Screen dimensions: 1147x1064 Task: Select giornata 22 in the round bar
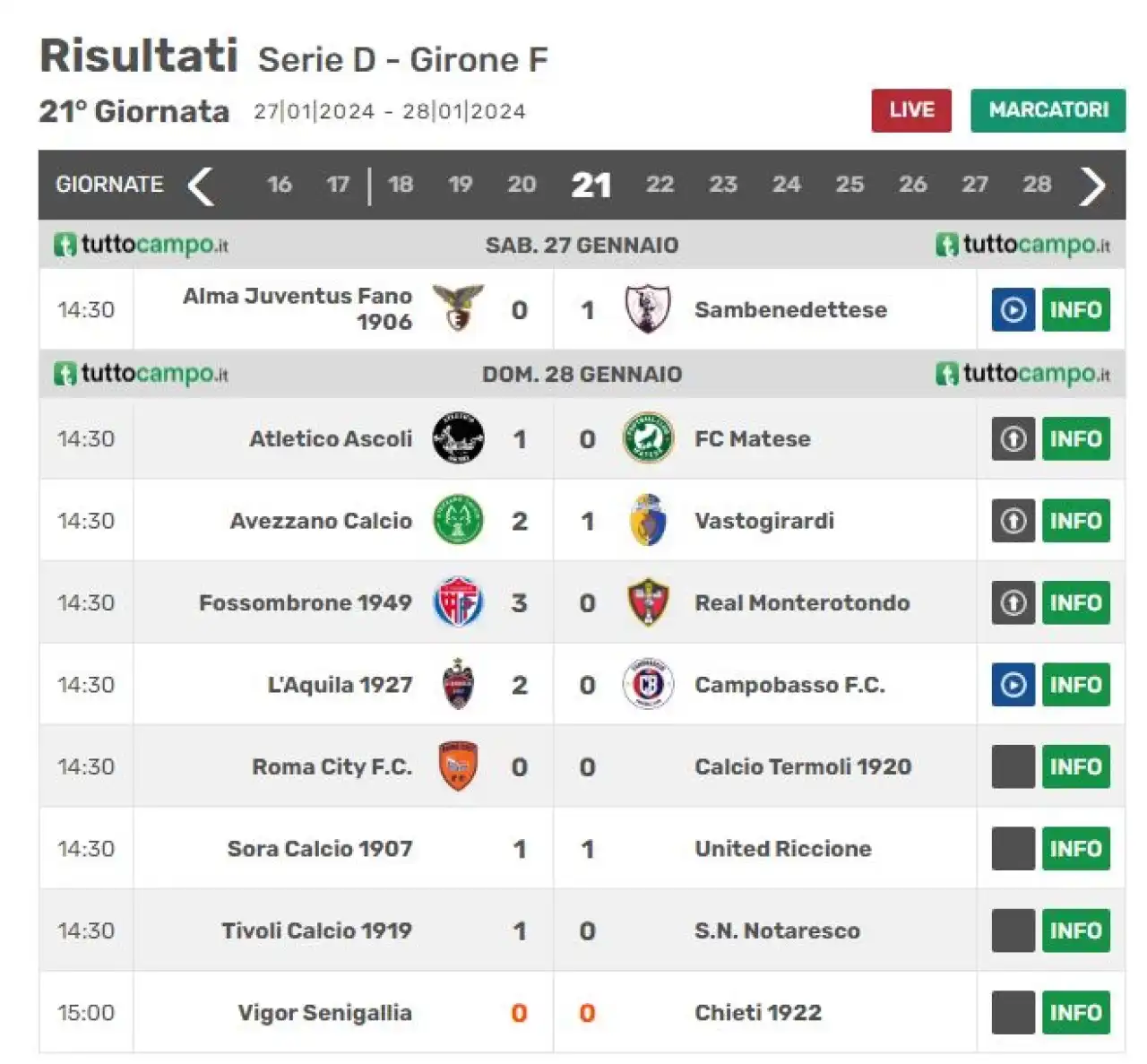point(660,185)
